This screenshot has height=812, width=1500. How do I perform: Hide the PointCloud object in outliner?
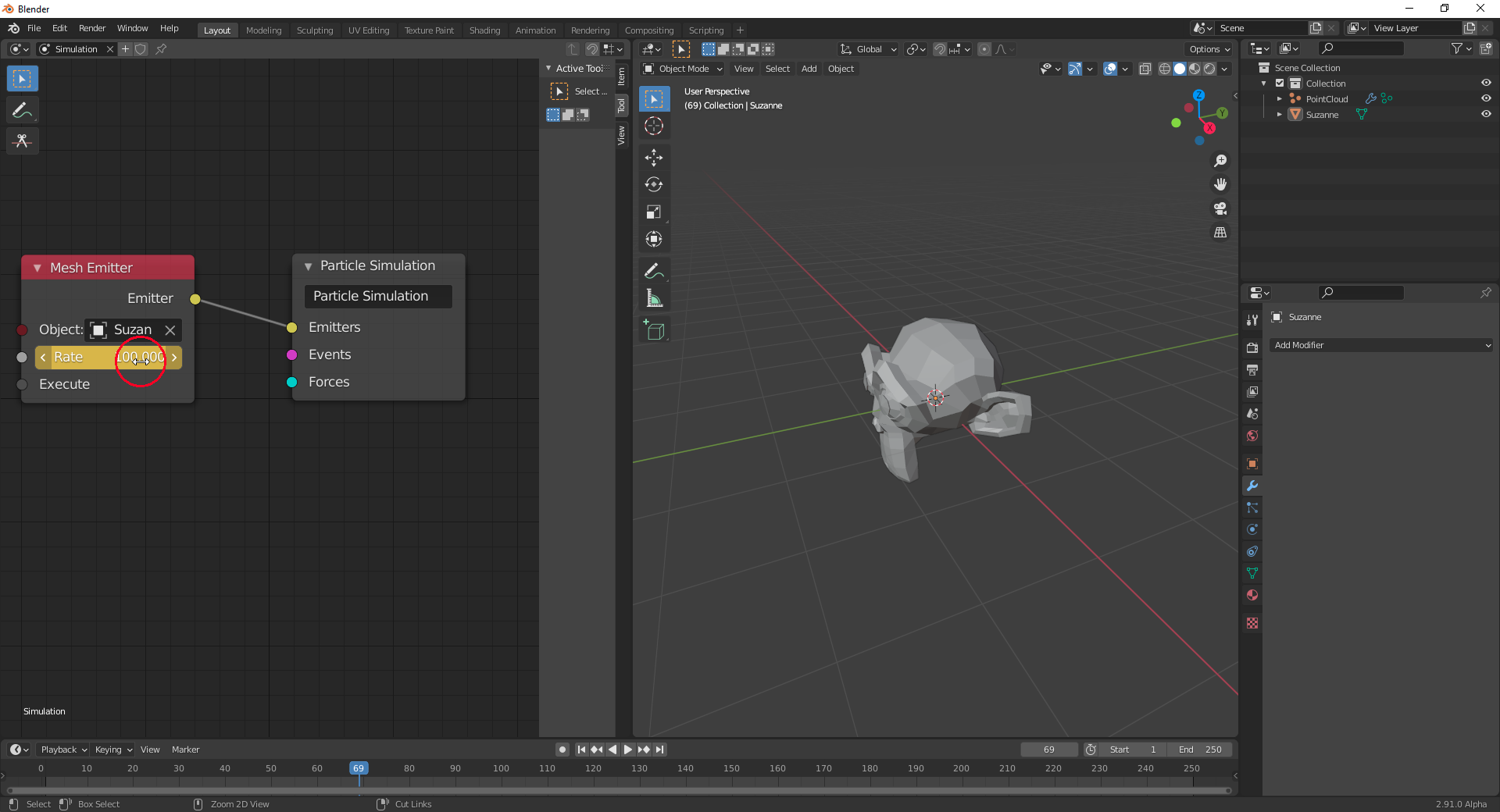click(1486, 98)
